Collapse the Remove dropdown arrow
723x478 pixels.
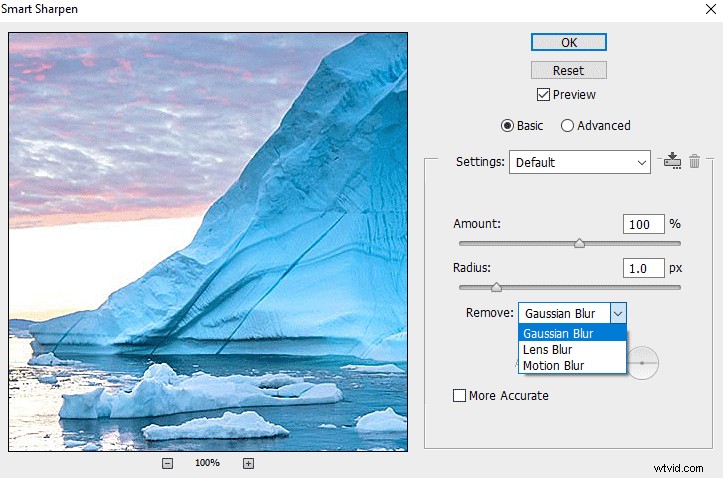pyautogui.click(x=618, y=313)
